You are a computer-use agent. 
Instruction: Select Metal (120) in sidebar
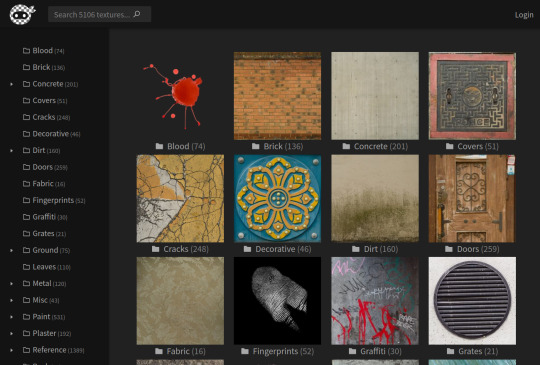coord(44,284)
